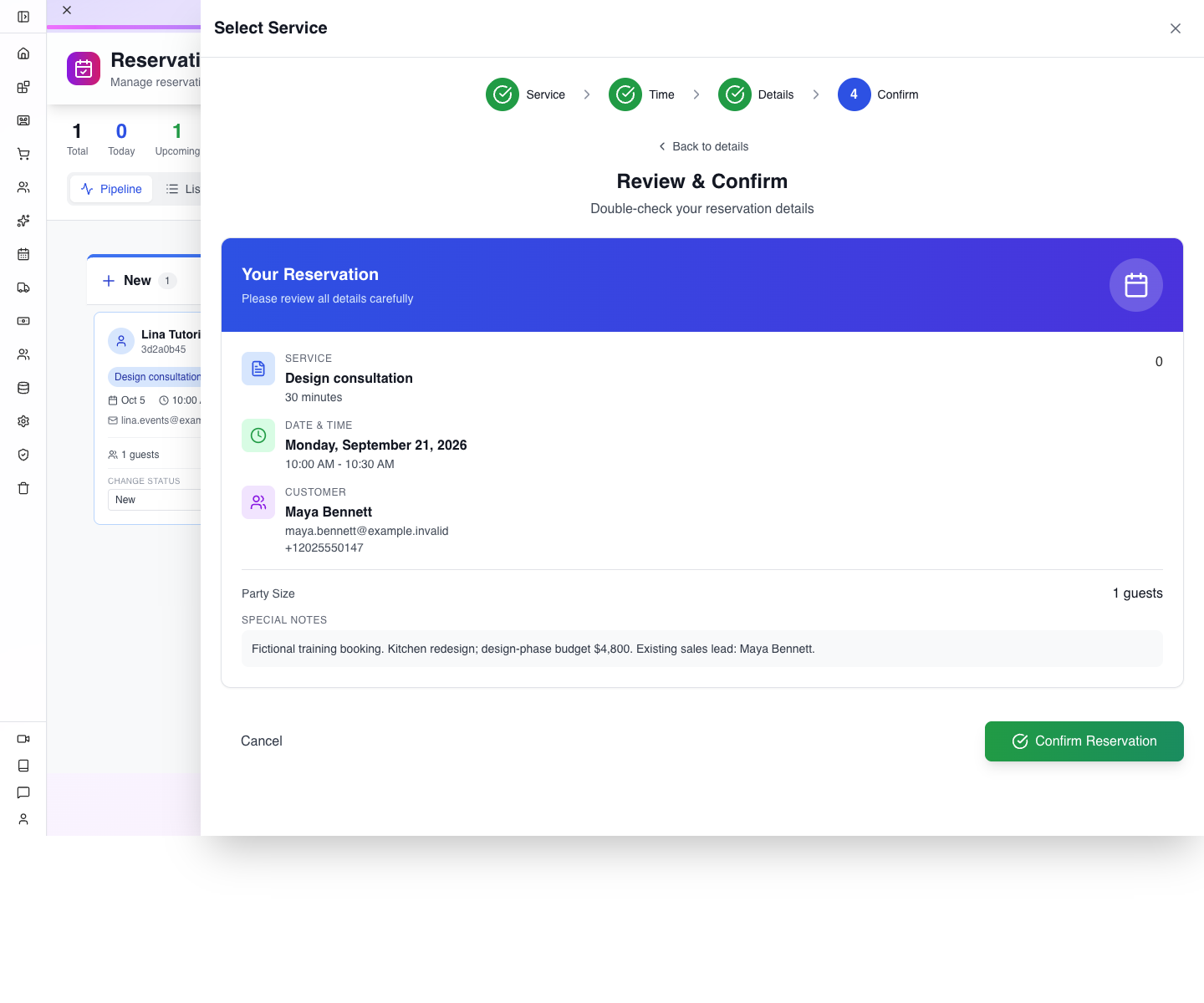Open the sparkles AI icon in sidebar
The image size is (1204, 1003).
(x=23, y=221)
